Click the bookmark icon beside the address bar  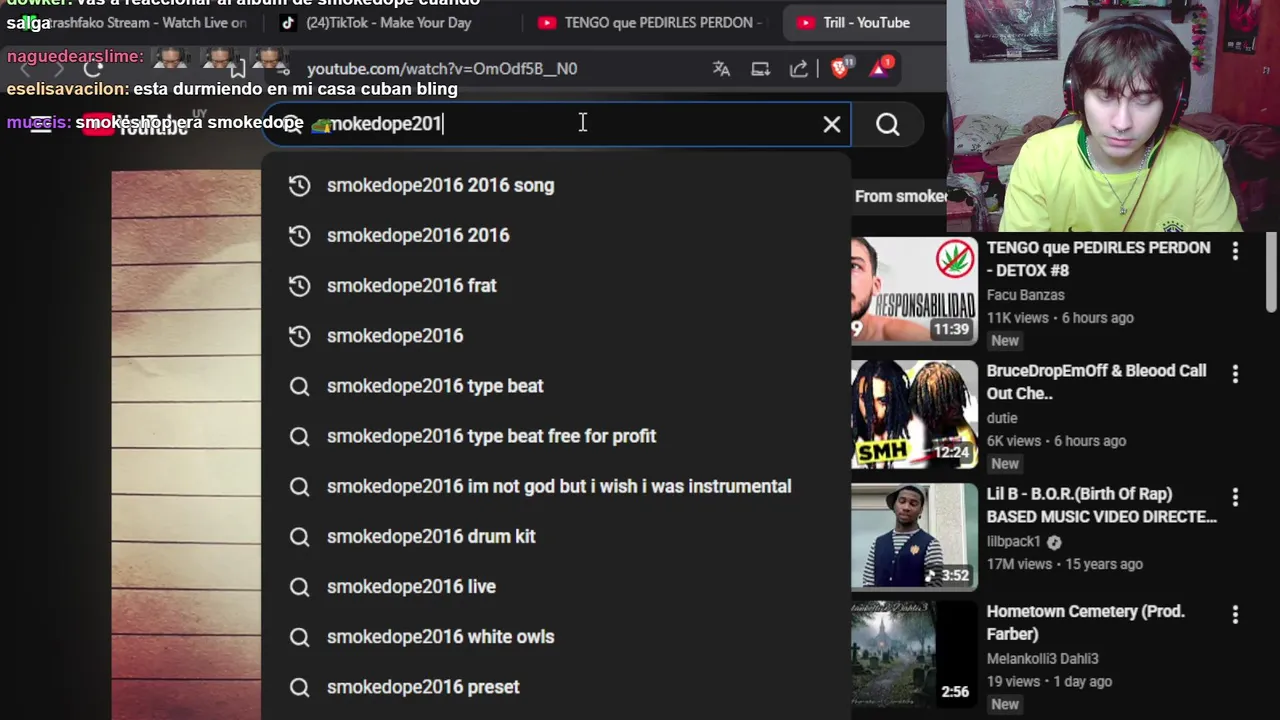(237, 69)
